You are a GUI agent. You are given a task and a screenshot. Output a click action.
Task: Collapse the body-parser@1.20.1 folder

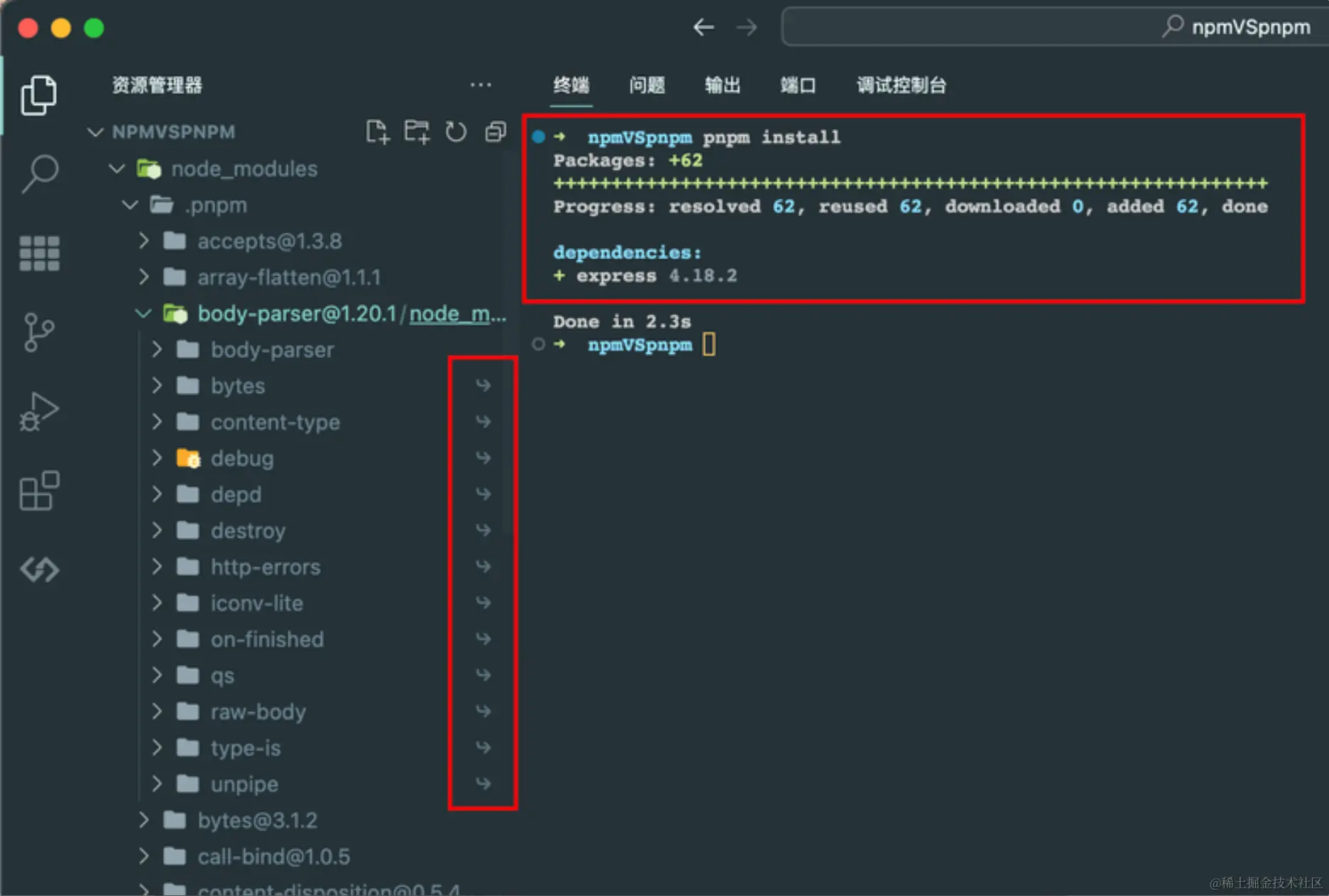143,313
